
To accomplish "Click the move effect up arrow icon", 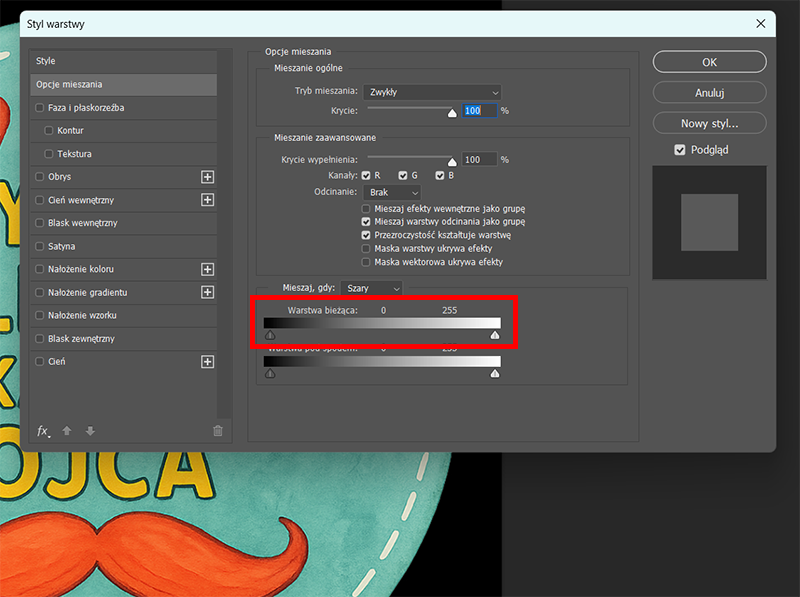I will click(x=67, y=431).
